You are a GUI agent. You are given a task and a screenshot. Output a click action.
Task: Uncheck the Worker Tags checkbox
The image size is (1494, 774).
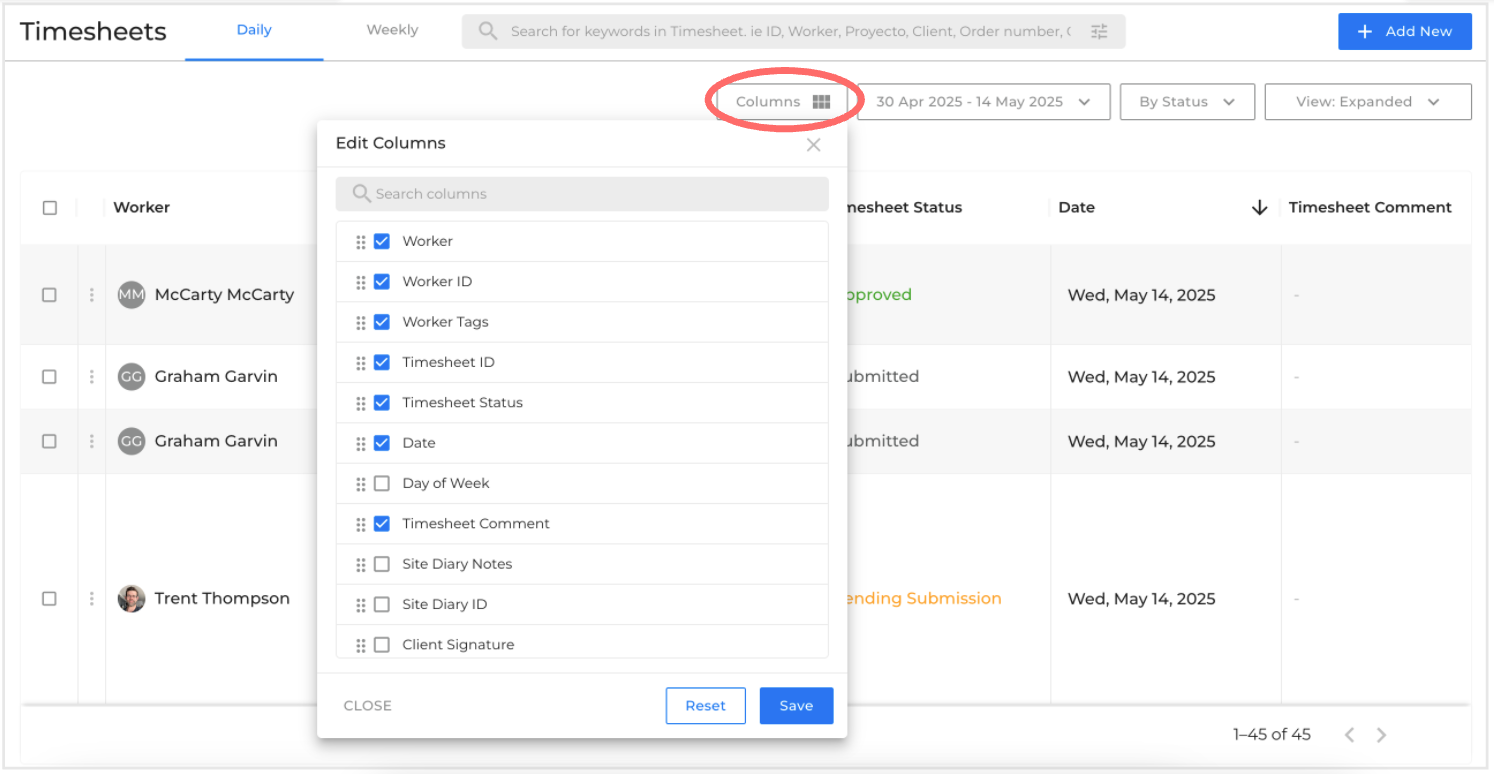[x=381, y=322]
